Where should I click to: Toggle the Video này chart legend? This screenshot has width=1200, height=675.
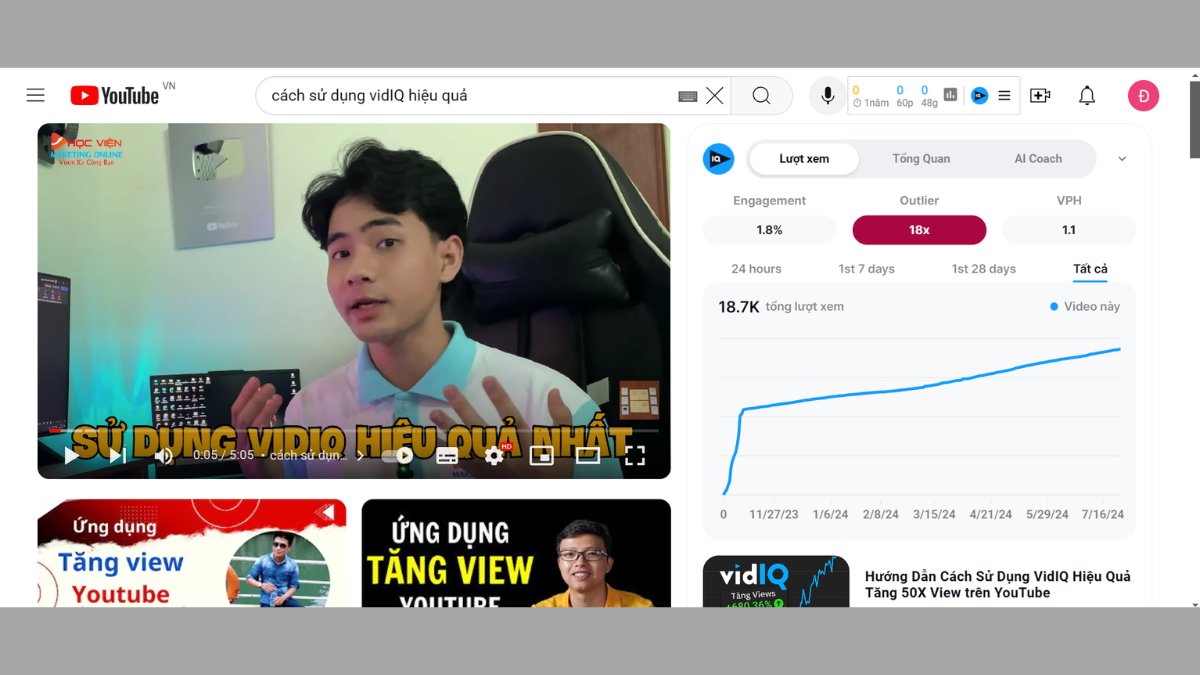[1085, 307]
